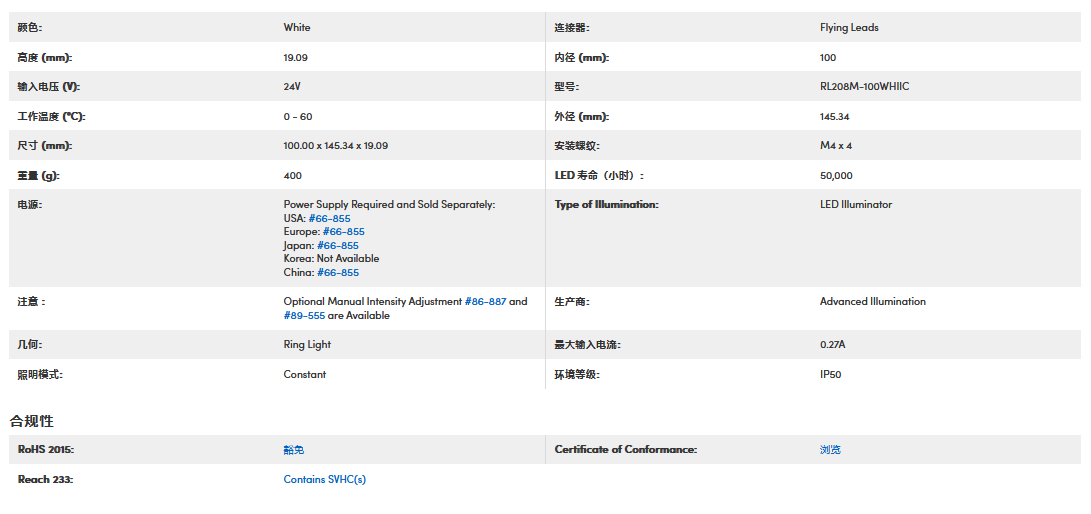The height and width of the screenshot is (514, 1091).
Task: Click the color value White
Action: click(x=297, y=28)
